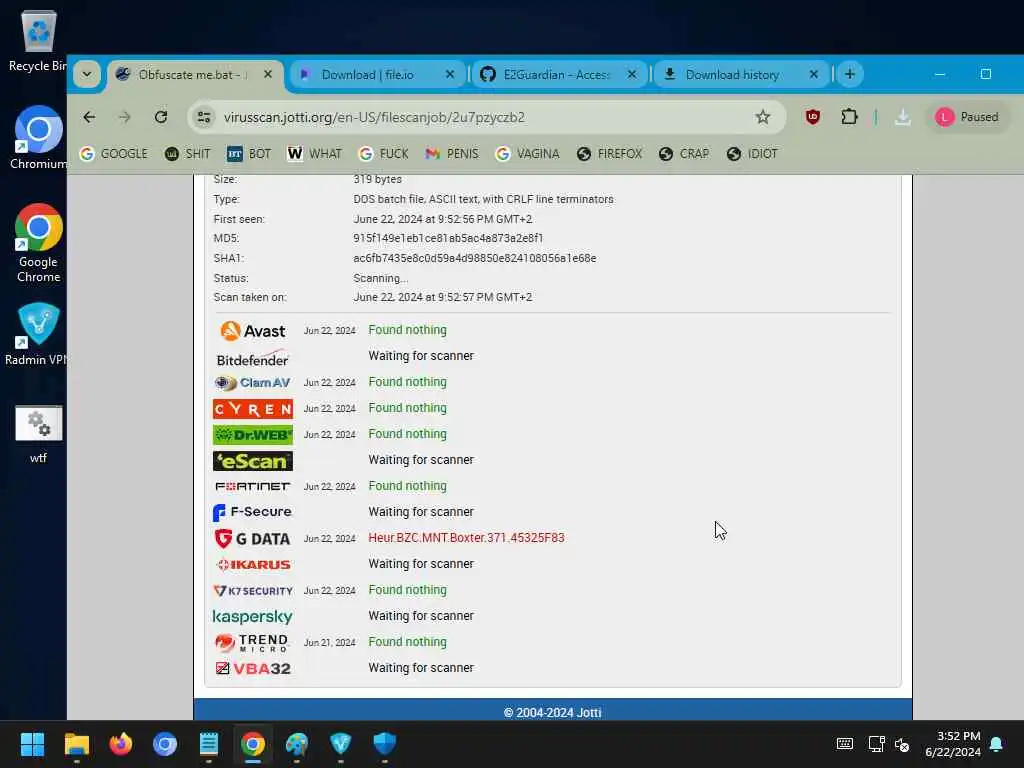This screenshot has height=768, width=1024.
Task: Click the IKARUS scanner logo
Action: point(253,564)
